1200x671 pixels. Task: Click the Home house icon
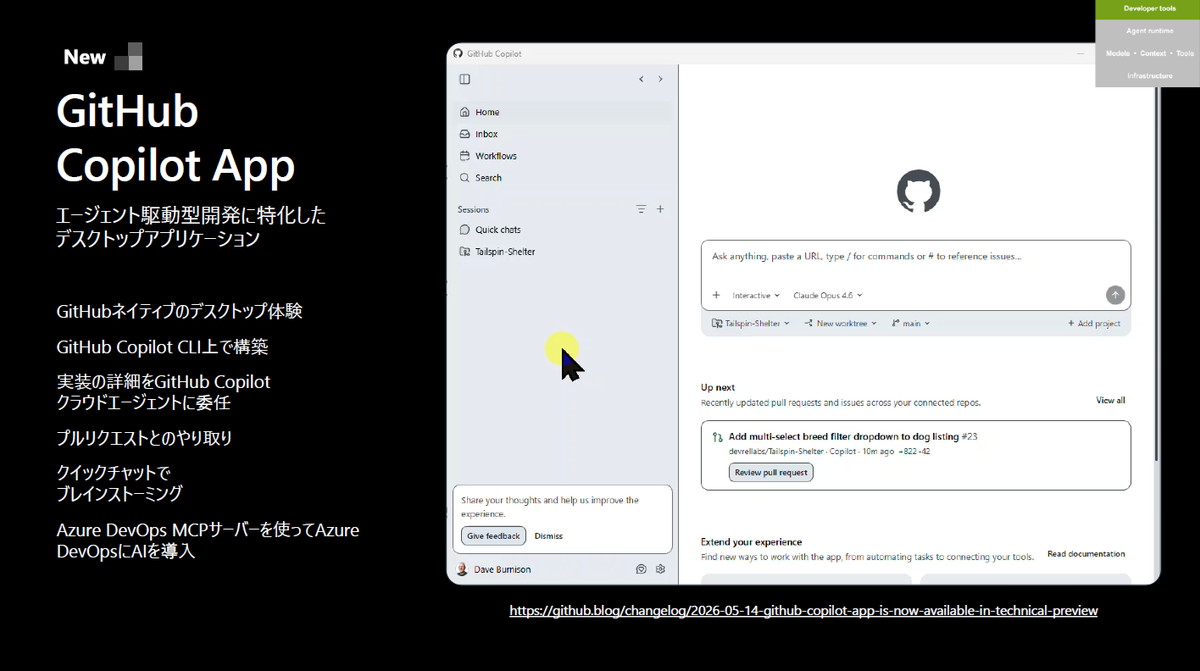pyautogui.click(x=464, y=112)
